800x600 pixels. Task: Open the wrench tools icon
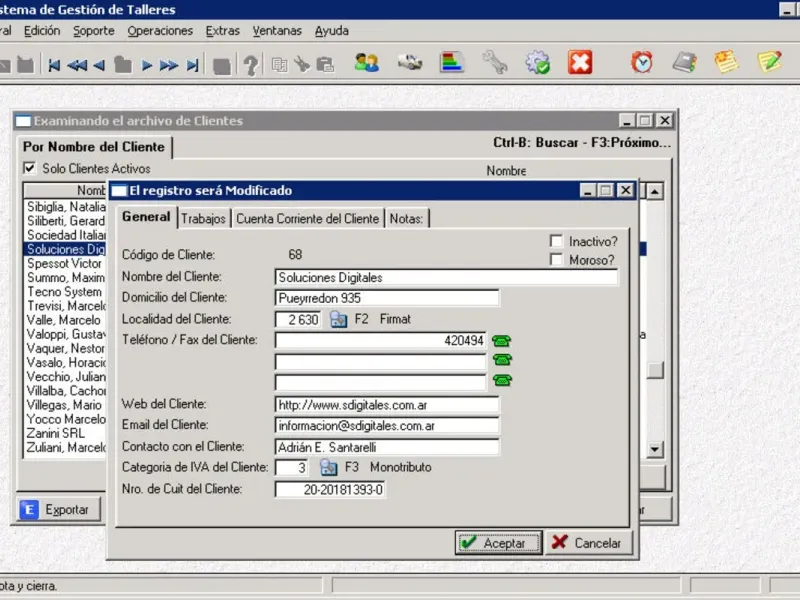pos(494,62)
